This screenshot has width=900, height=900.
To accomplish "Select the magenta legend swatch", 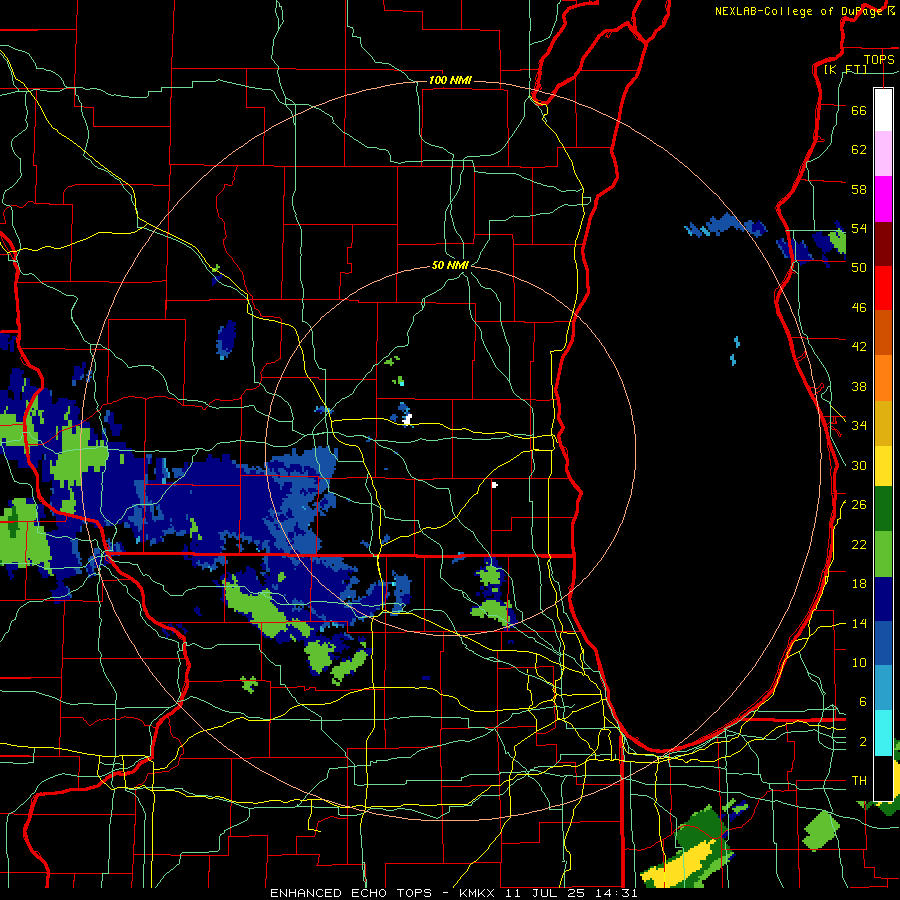I will click(883, 199).
